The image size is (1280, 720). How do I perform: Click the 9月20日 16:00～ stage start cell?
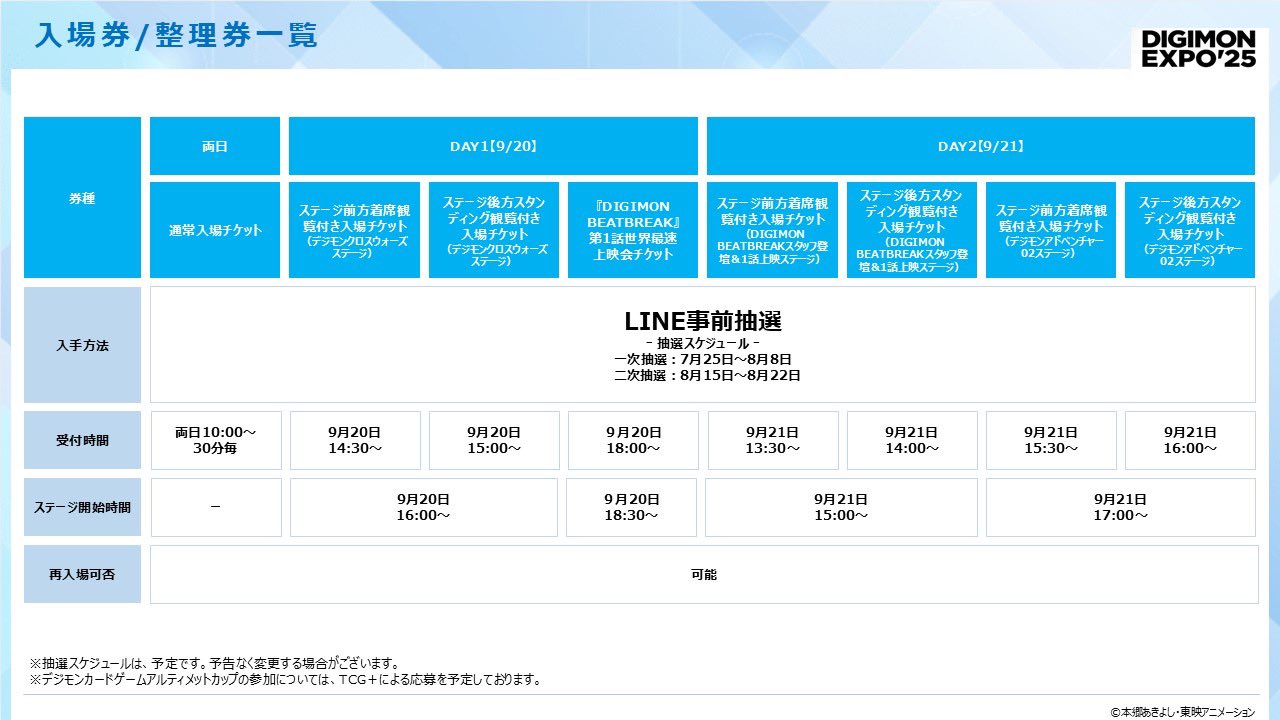424,507
